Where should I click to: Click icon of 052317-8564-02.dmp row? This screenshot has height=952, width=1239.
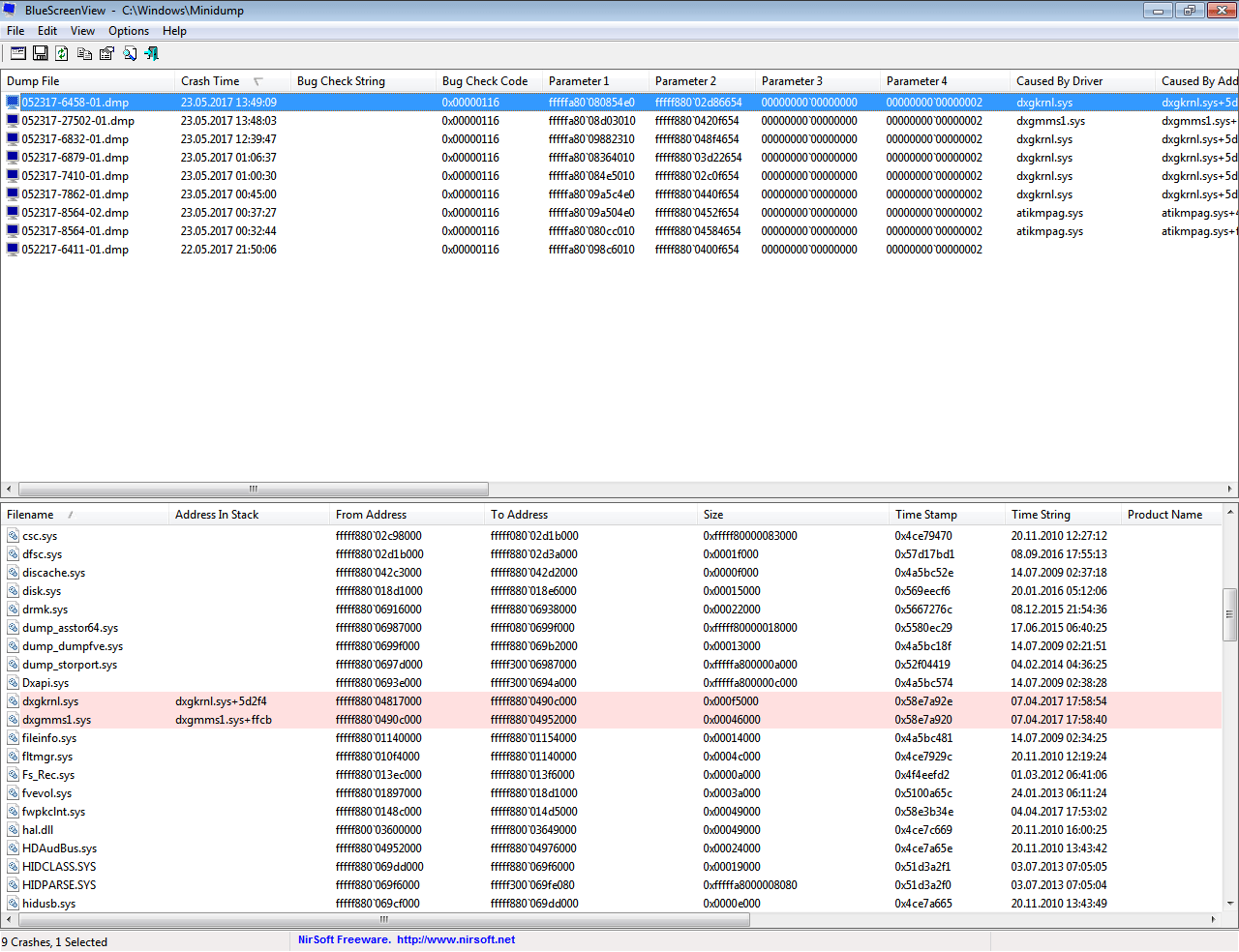click(x=13, y=213)
